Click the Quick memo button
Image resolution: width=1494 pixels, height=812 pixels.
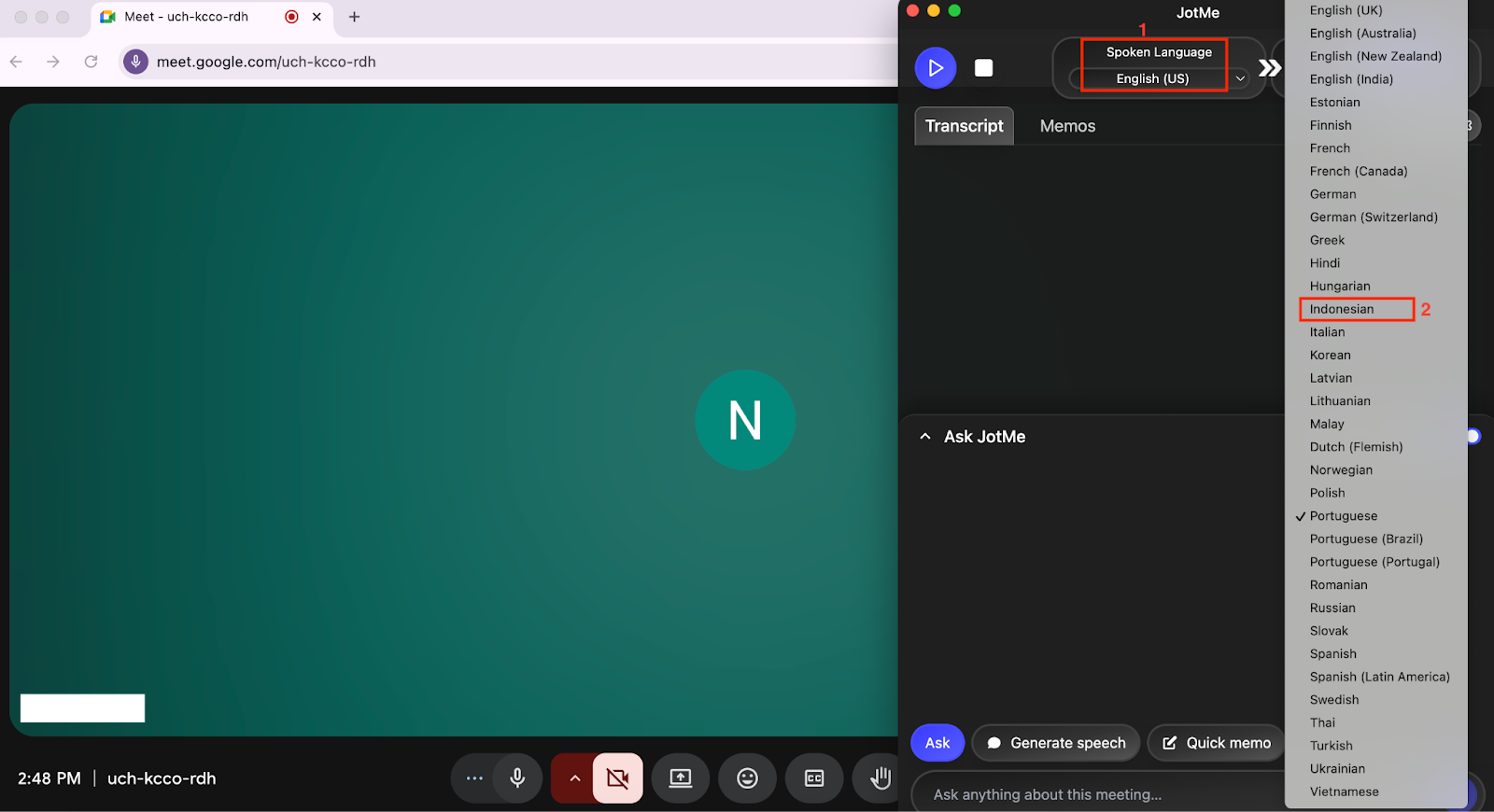tap(1217, 743)
